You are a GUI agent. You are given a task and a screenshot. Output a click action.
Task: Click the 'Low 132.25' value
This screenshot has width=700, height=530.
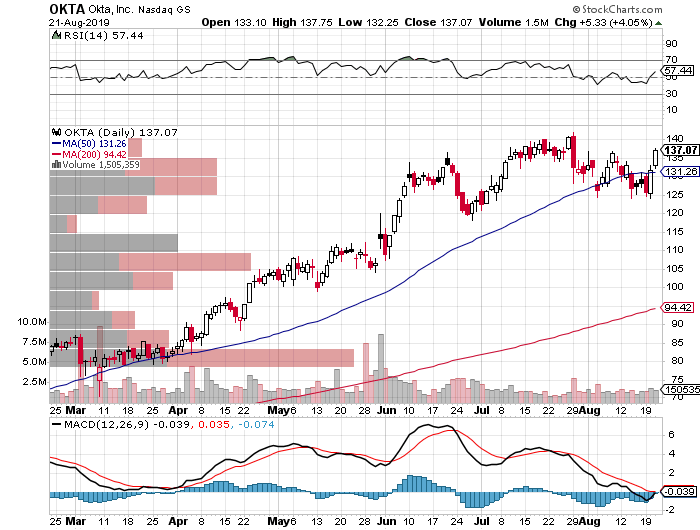click(368, 22)
